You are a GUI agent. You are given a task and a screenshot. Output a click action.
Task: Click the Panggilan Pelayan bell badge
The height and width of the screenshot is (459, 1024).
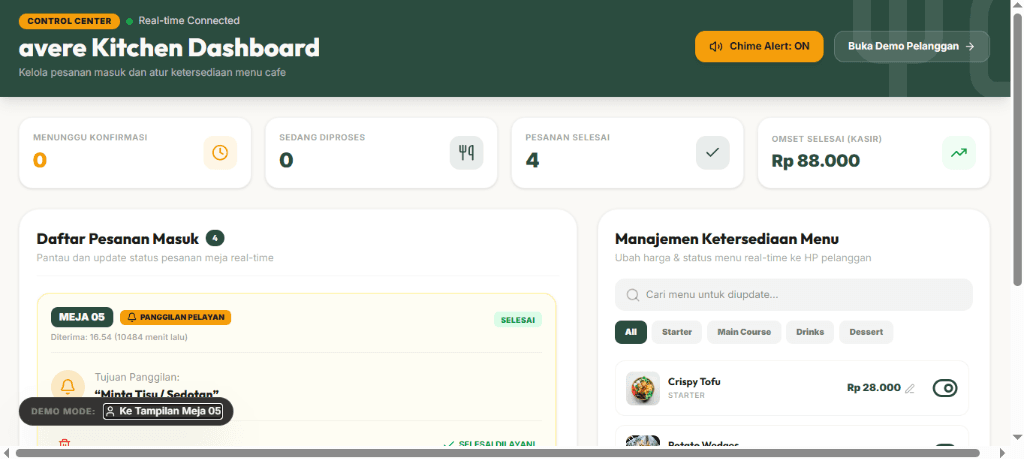pyautogui.click(x=176, y=317)
